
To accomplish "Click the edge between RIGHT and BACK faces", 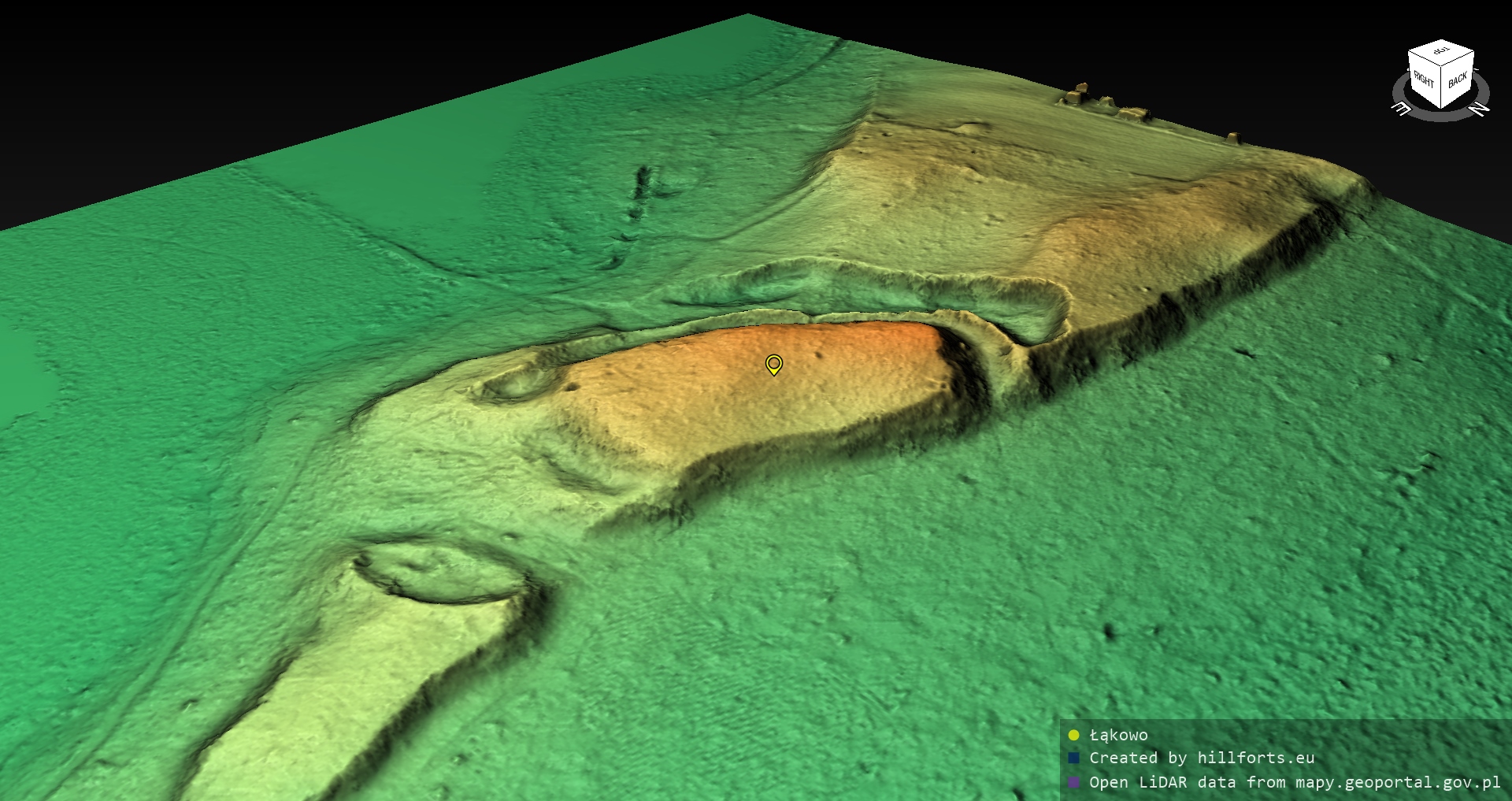I will pos(1442,87).
